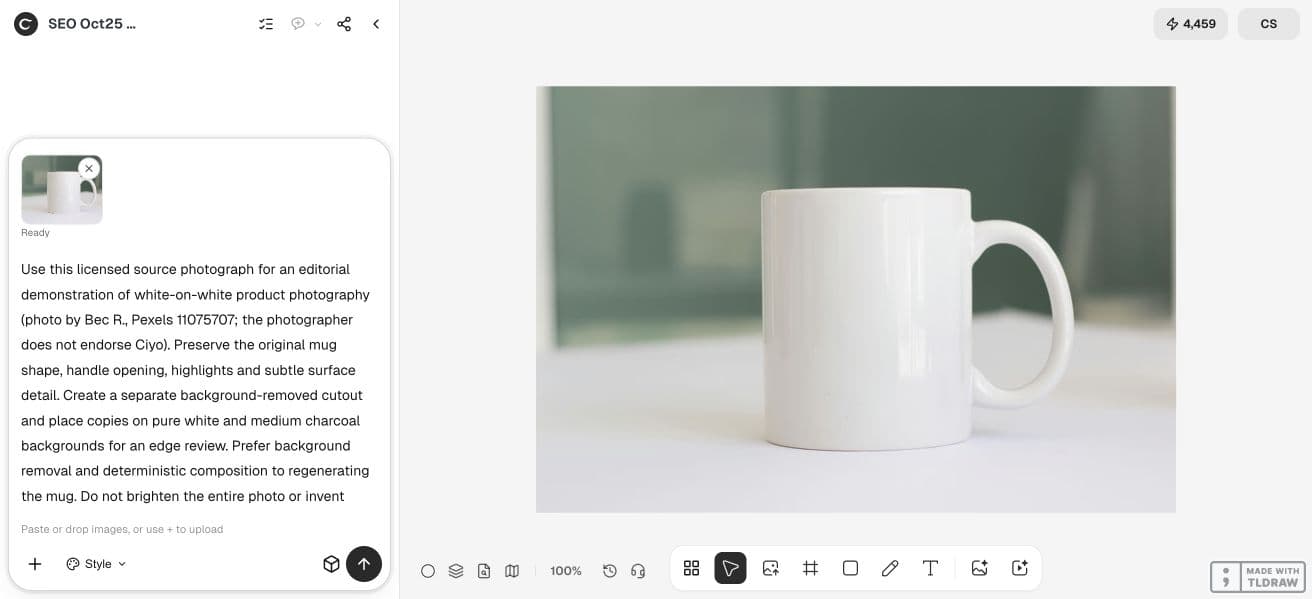This screenshot has height=599, width=1312.
Task: Open the four-squares grid menu
Action: [691, 568]
